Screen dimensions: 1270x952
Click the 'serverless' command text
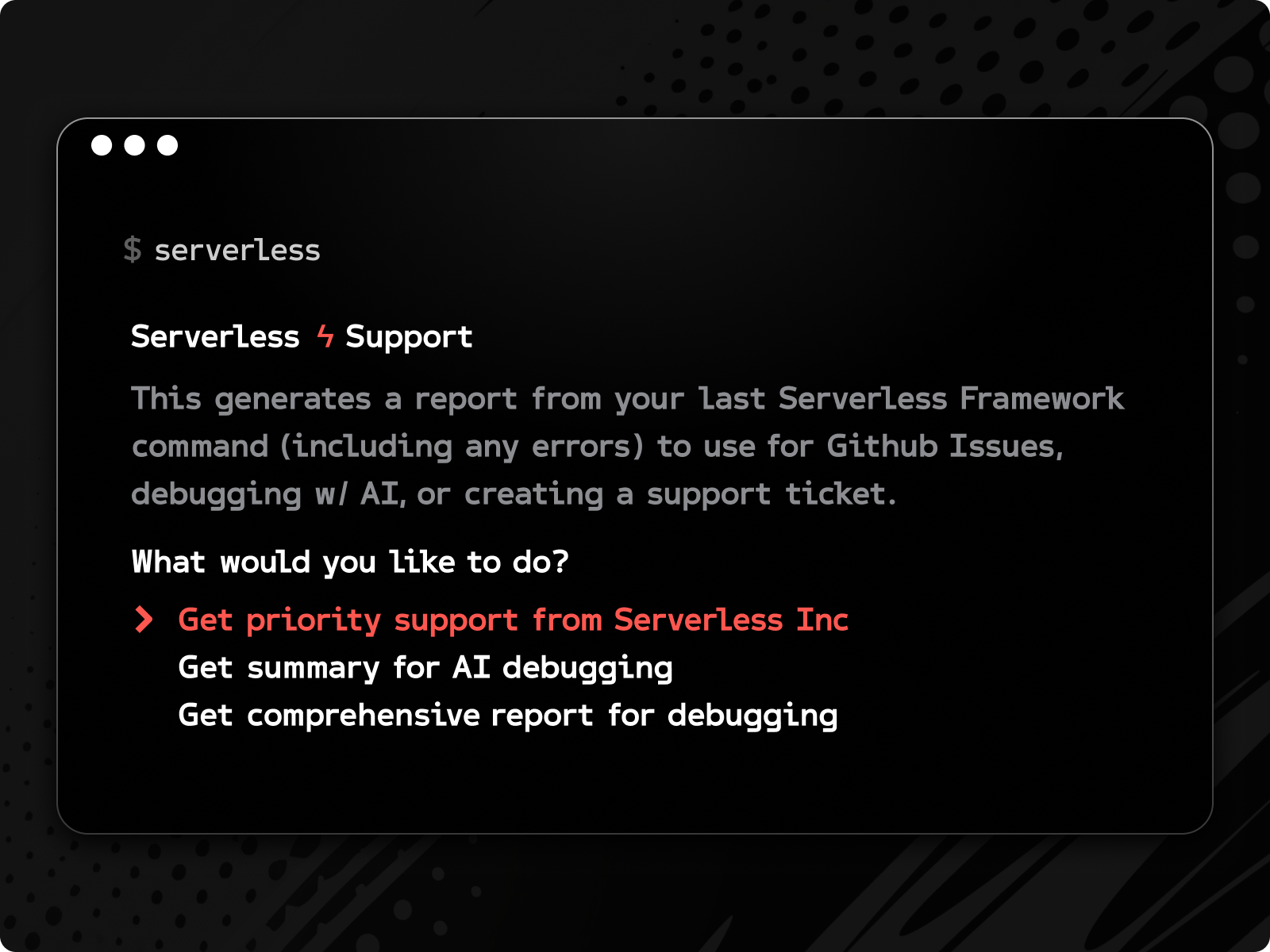click(x=237, y=251)
